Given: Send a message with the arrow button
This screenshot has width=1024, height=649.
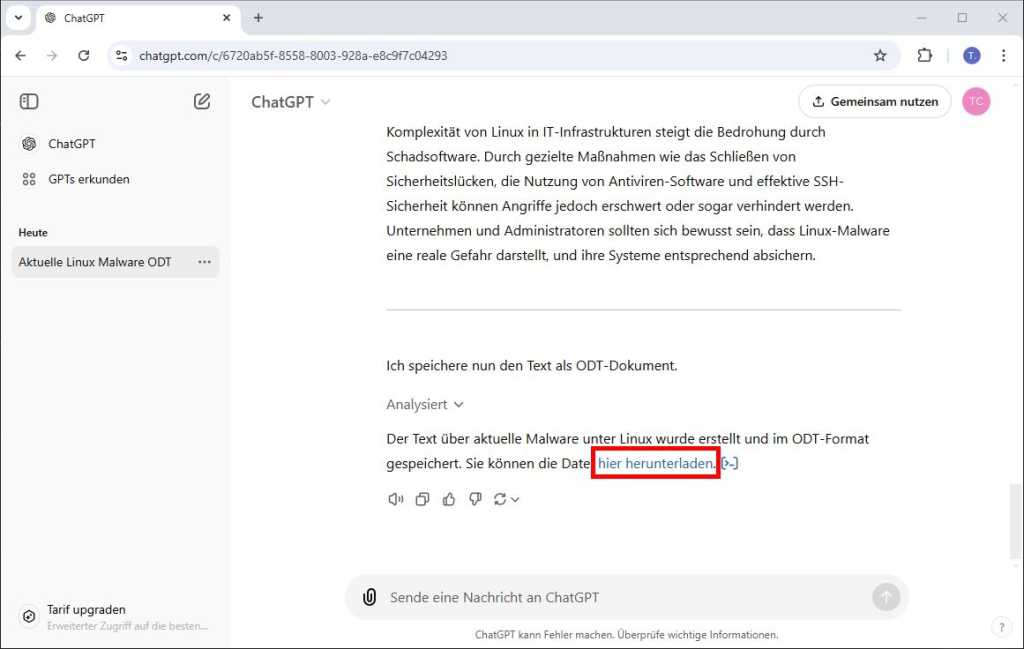Looking at the screenshot, I should (886, 596).
